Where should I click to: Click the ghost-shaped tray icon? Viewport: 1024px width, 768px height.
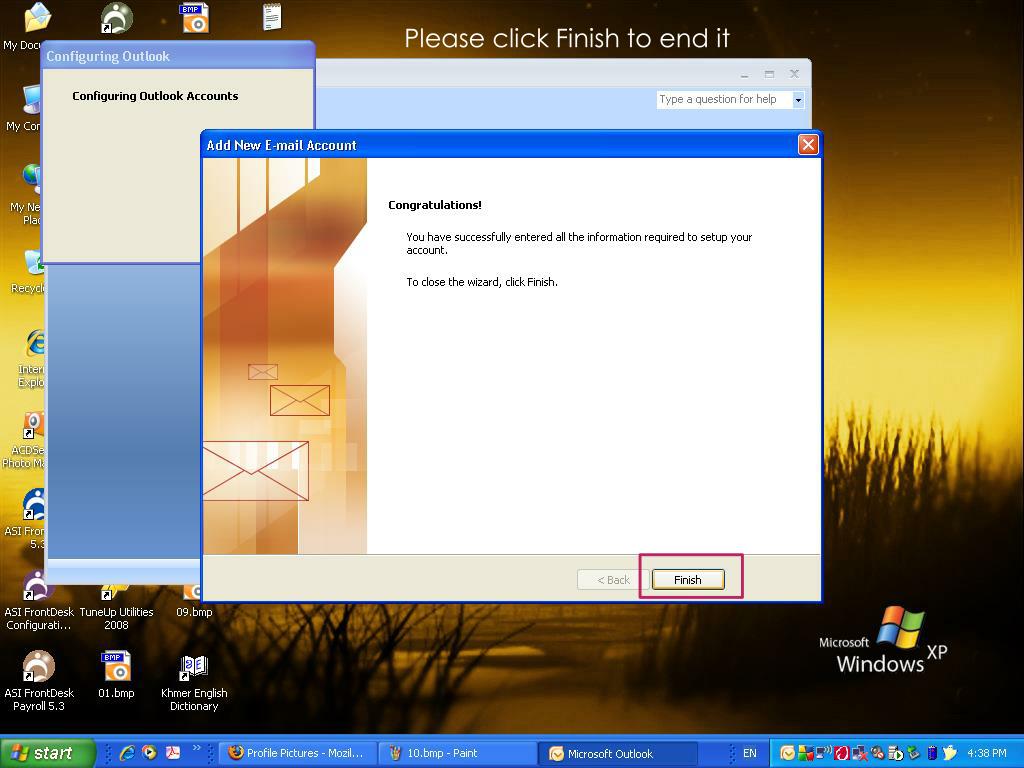pyautogui.click(x=950, y=753)
